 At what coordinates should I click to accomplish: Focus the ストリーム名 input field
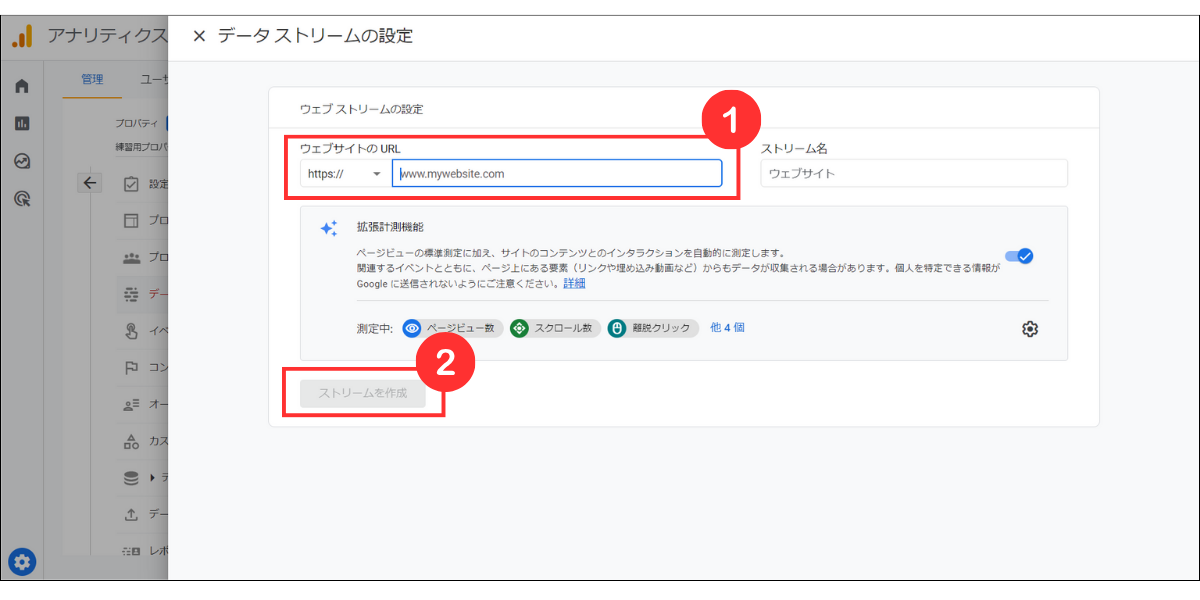(x=914, y=174)
